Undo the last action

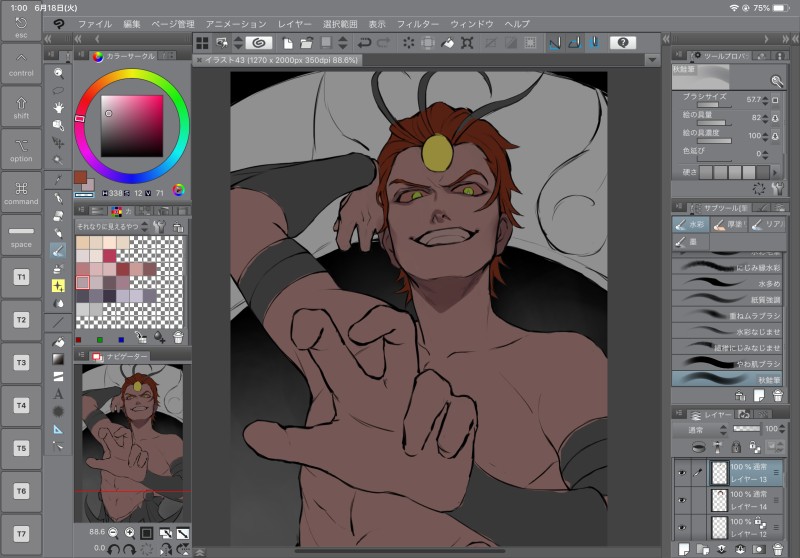(364, 43)
